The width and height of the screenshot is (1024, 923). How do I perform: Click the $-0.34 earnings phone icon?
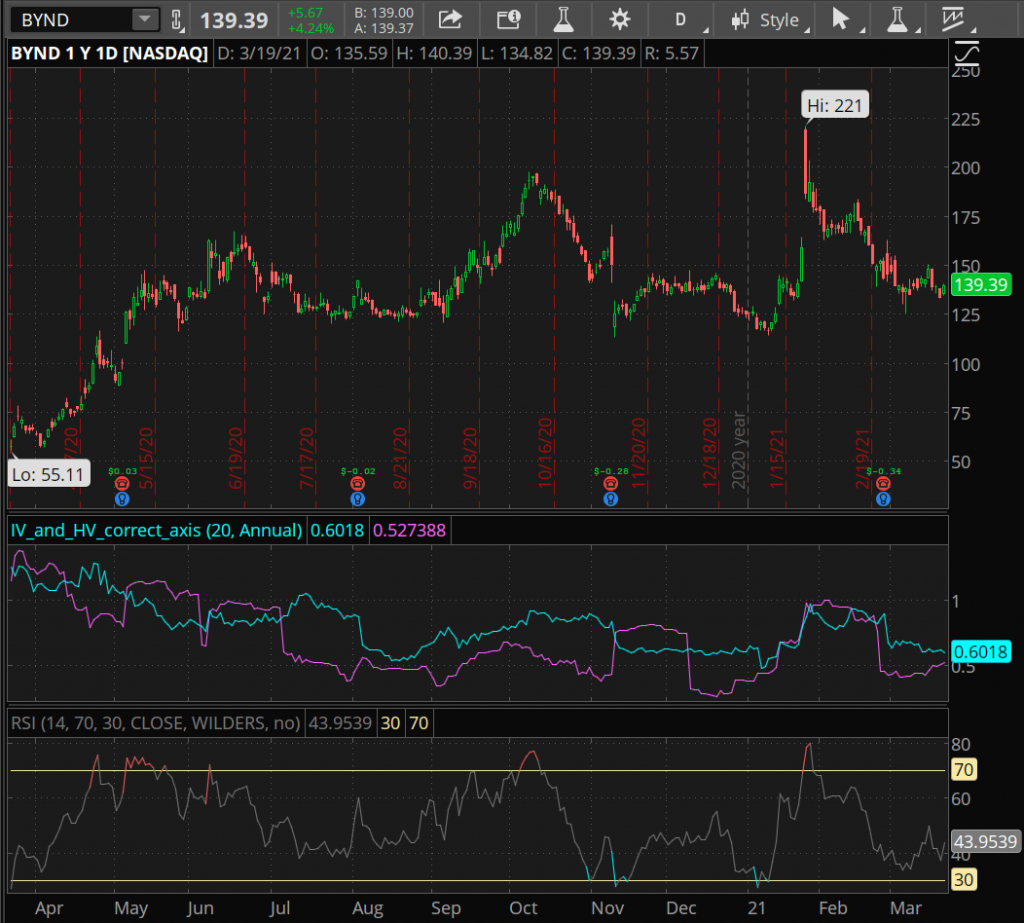(x=883, y=483)
